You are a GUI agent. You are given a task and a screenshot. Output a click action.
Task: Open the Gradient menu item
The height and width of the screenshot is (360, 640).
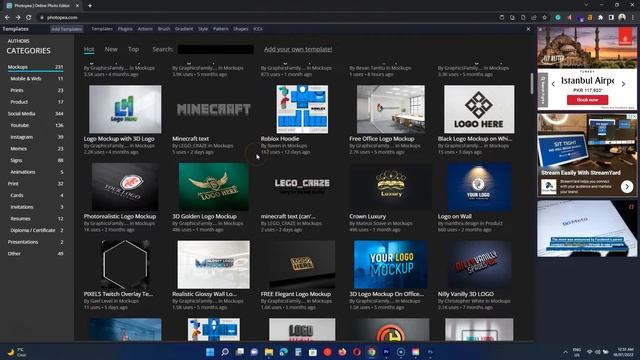(184, 29)
